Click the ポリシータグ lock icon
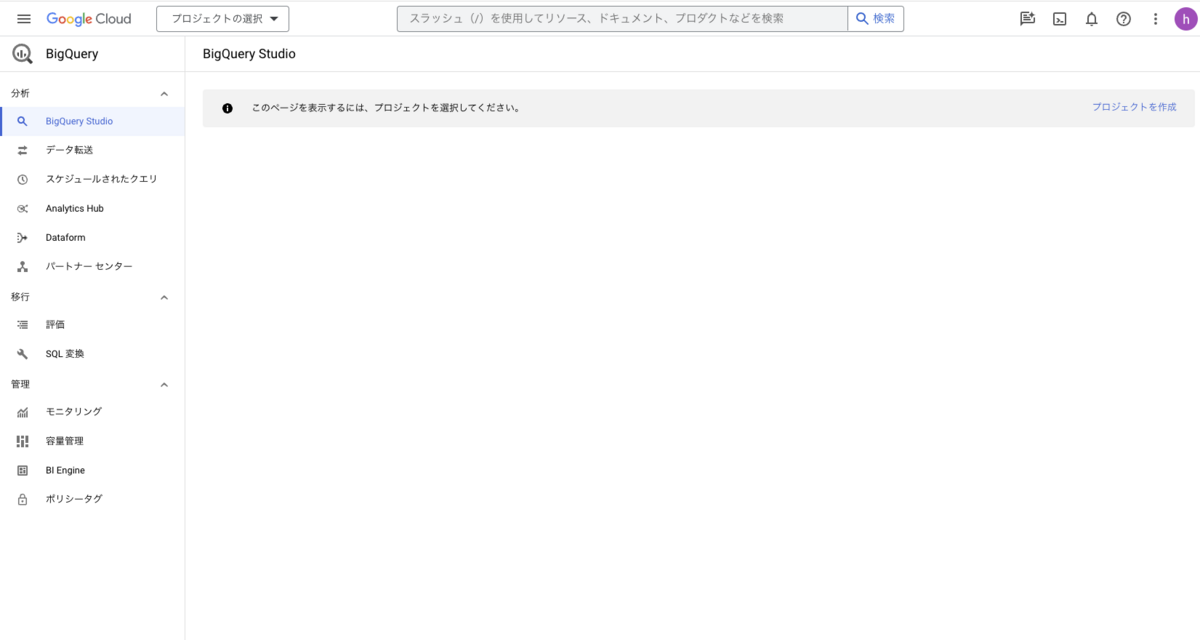 (x=22, y=499)
